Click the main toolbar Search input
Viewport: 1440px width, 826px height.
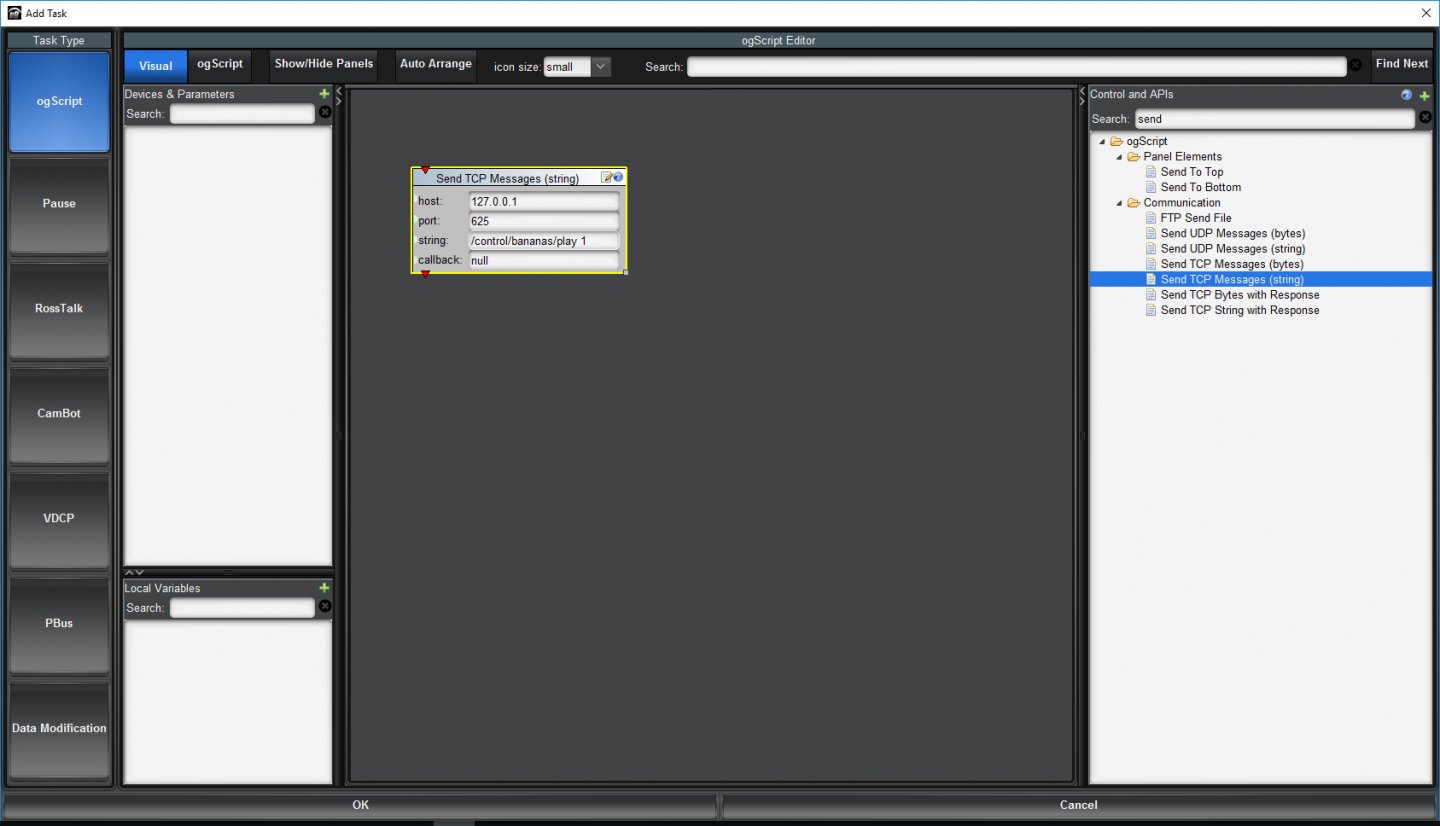(1017, 66)
